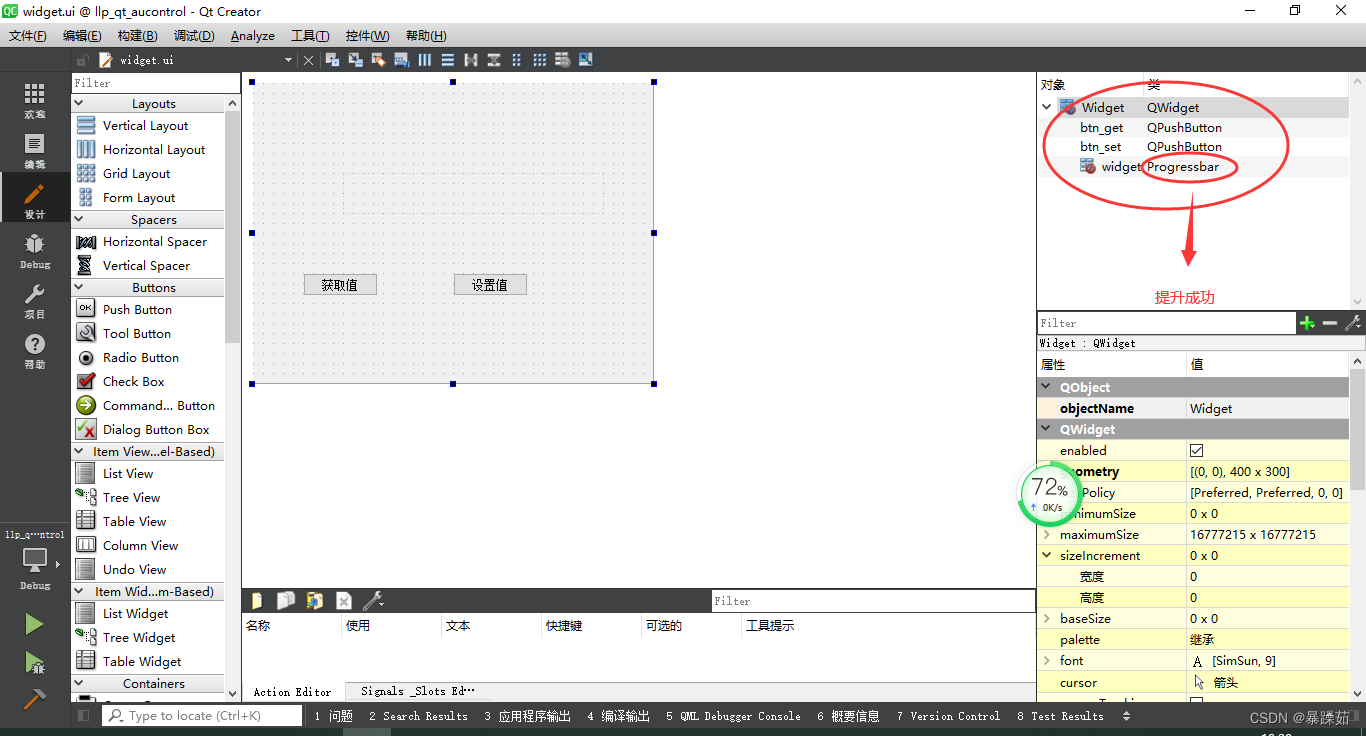Click the Edit Tab Order toolbar icon
Viewport: 1366px width, 736px height.
pos(401,60)
